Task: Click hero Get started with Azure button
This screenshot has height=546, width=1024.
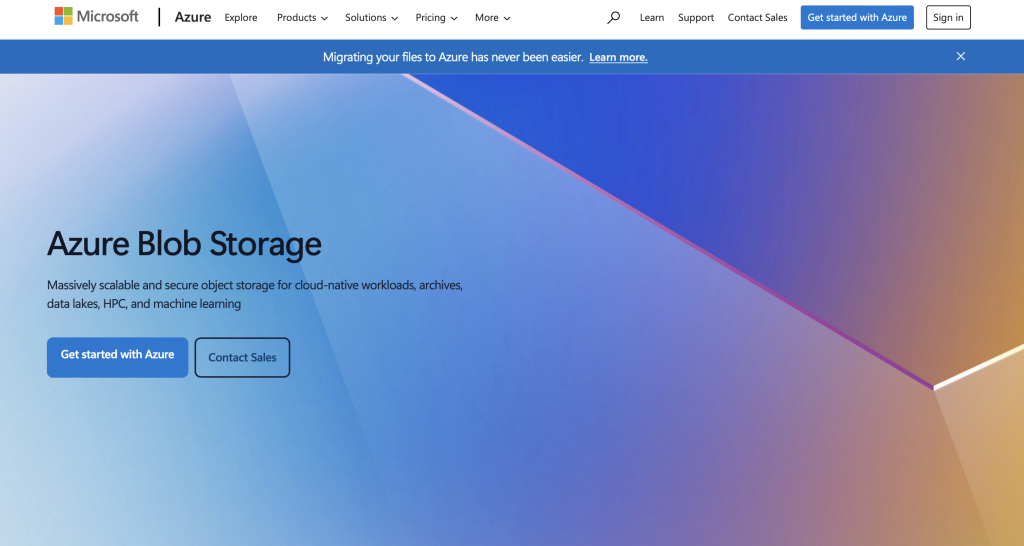Action: (118, 357)
